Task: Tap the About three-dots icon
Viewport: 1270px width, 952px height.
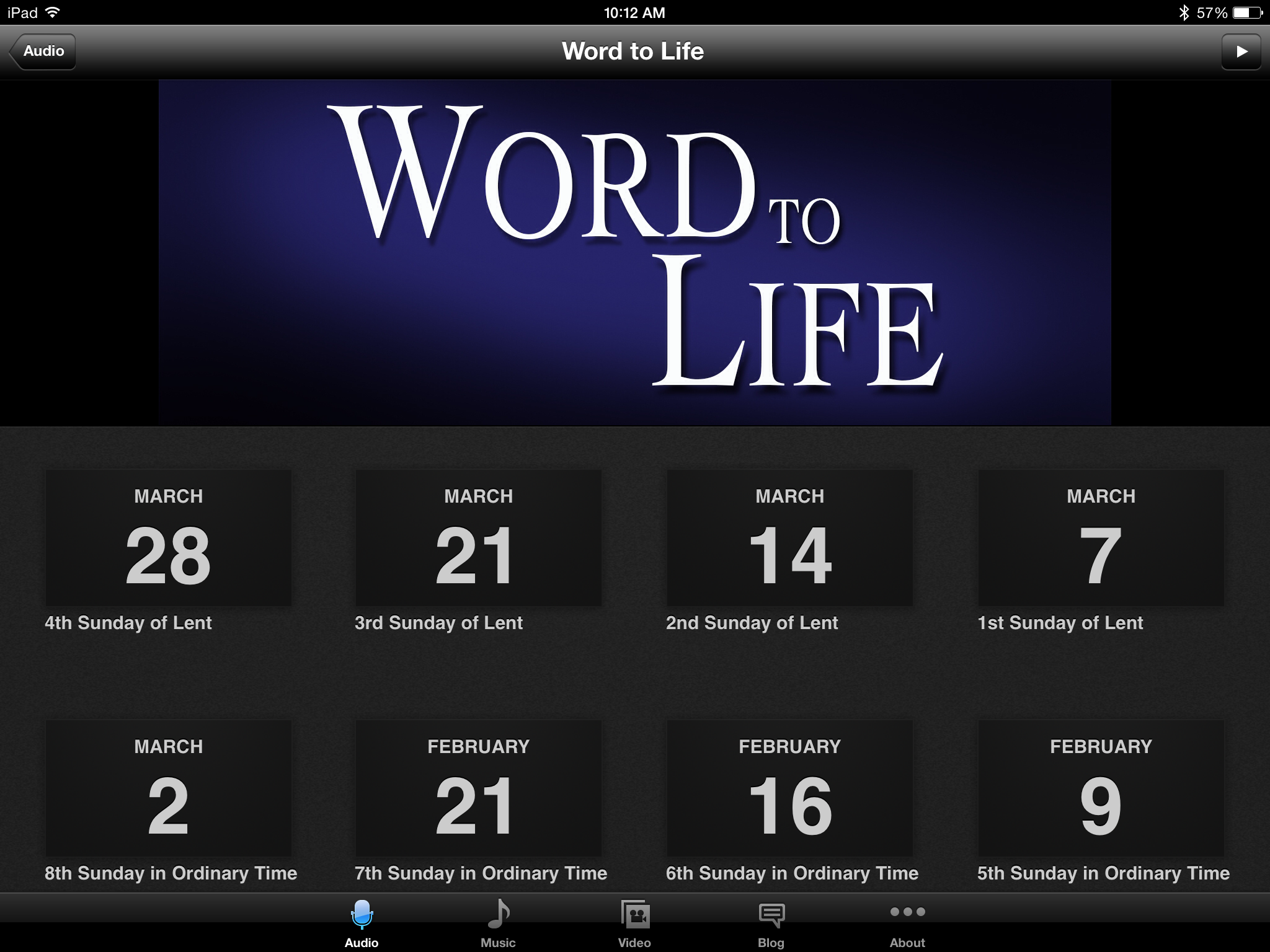Action: point(907,912)
